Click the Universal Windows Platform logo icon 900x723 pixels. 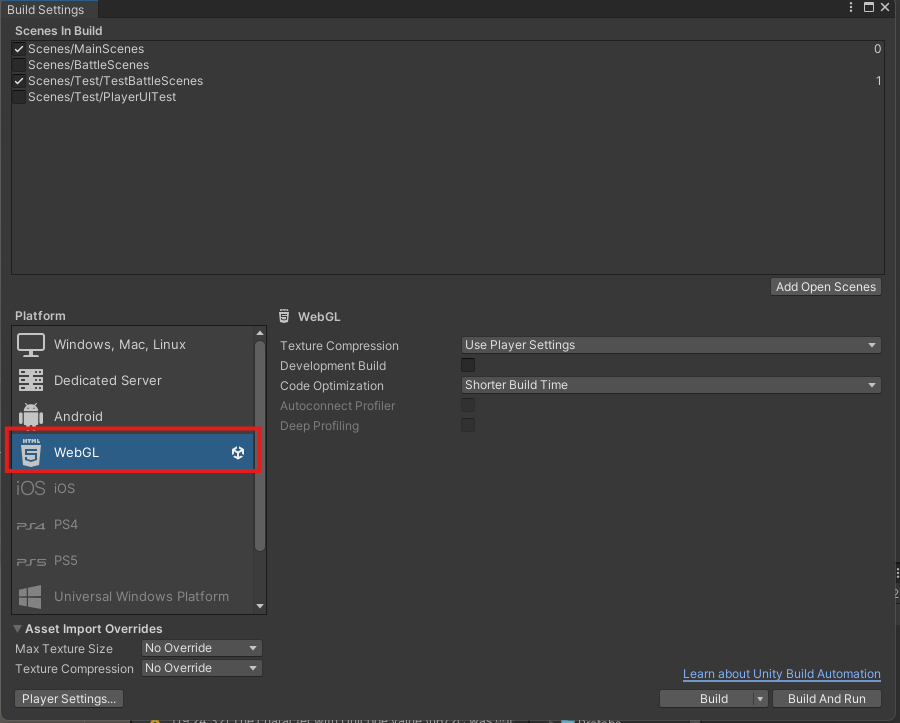click(30, 597)
